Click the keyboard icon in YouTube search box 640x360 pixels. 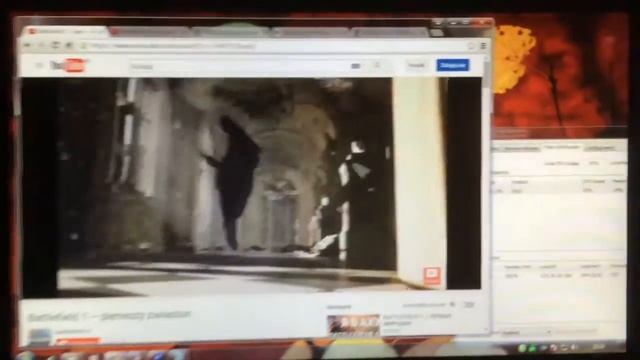356,66
